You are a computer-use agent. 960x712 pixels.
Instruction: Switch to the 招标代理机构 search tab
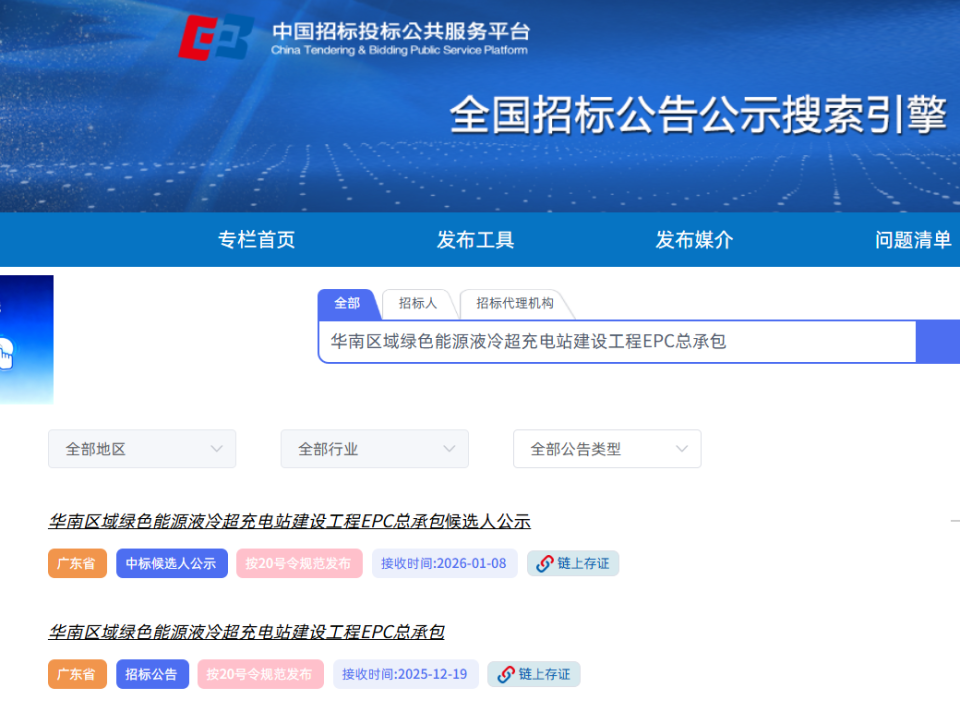pos(515,304)
